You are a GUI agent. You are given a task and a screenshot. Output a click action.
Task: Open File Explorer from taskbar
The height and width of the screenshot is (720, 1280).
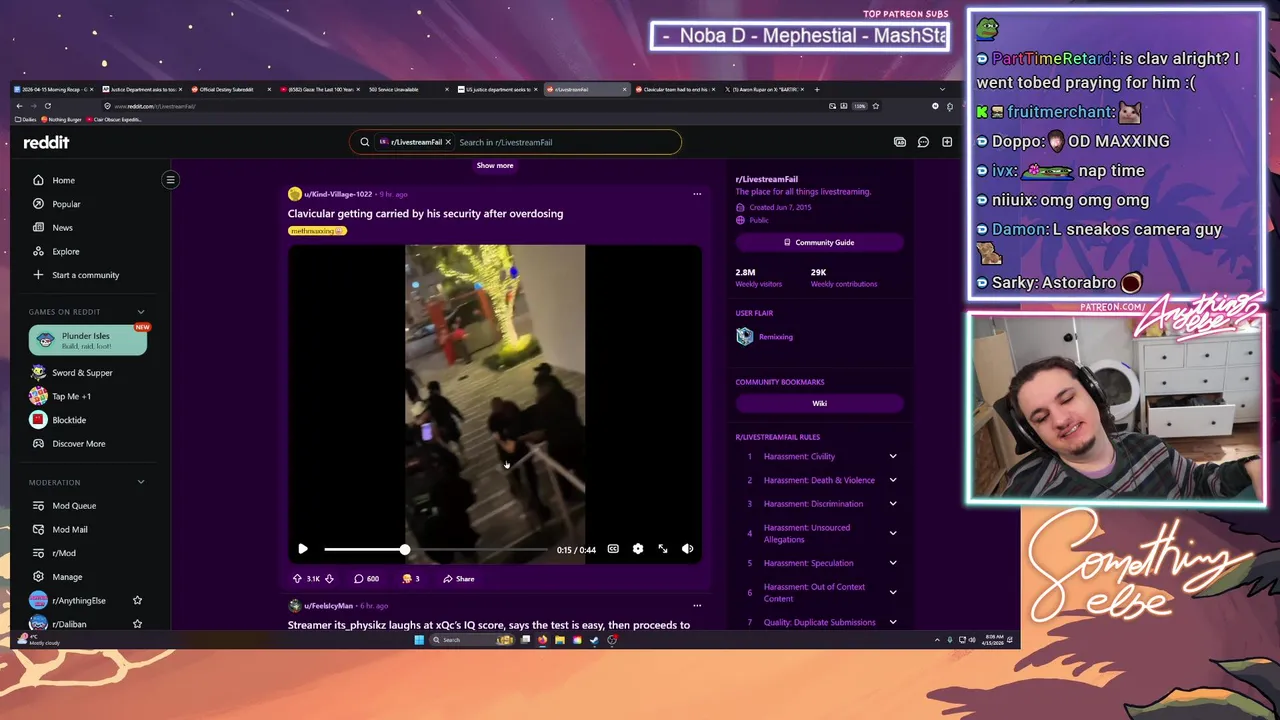point(560,640)
